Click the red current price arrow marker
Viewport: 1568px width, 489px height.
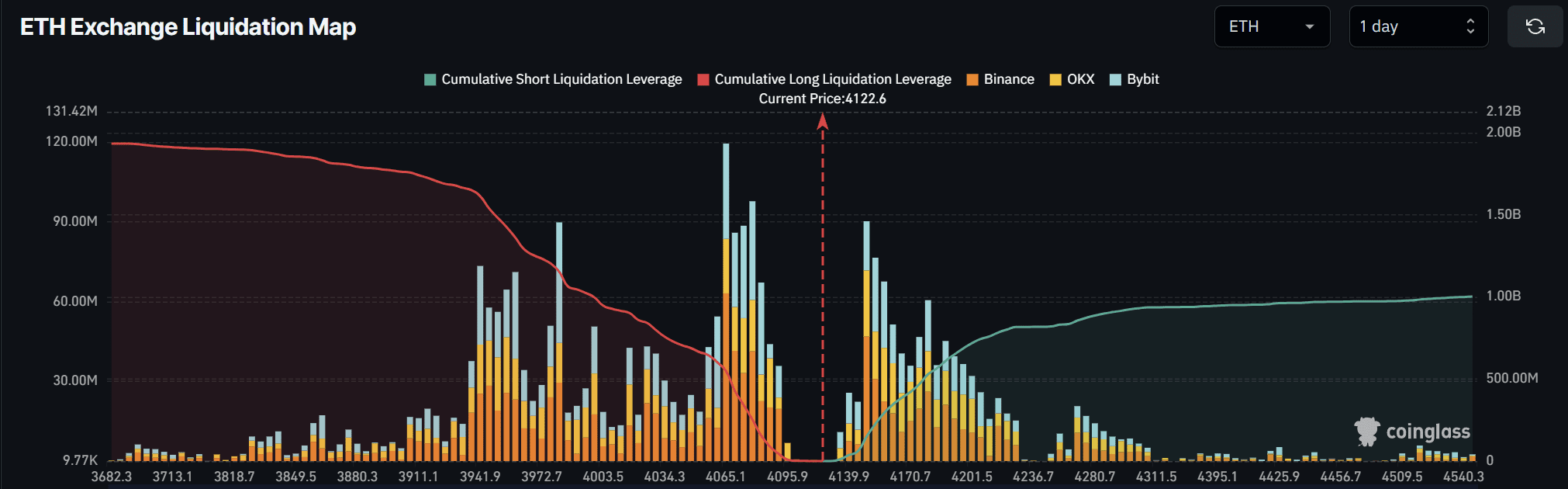[x=823, y=122]
